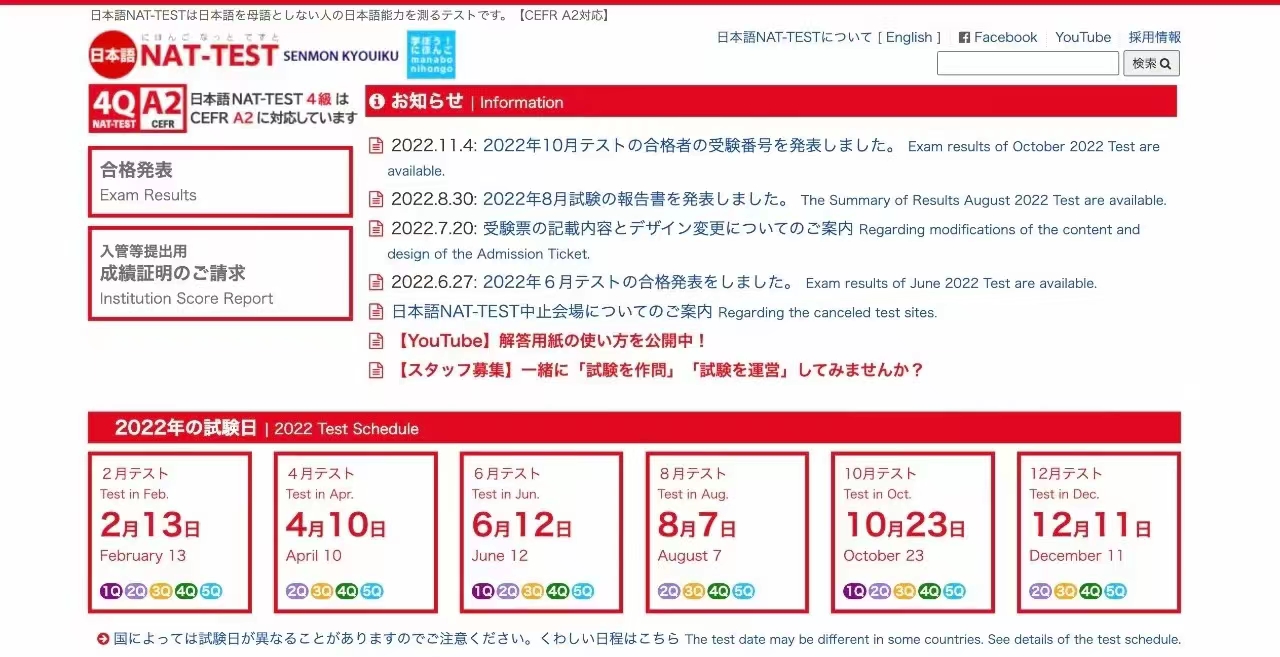Open the Facebook link in top navigation
The height and width of the screenshot is (657, 1280).
[998, 37]
